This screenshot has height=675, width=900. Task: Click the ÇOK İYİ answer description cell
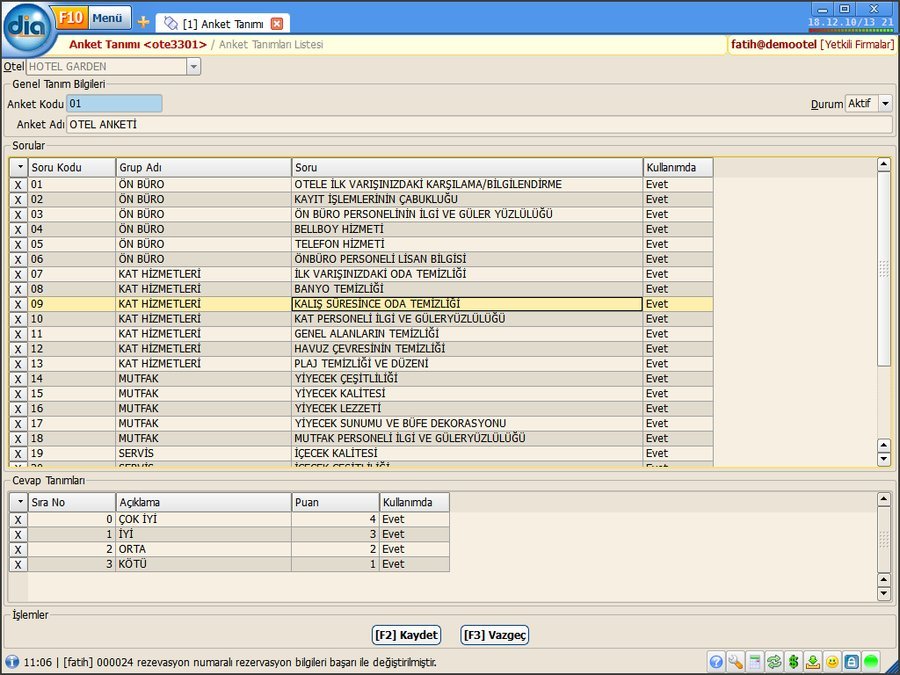click(x=204, y=519)
